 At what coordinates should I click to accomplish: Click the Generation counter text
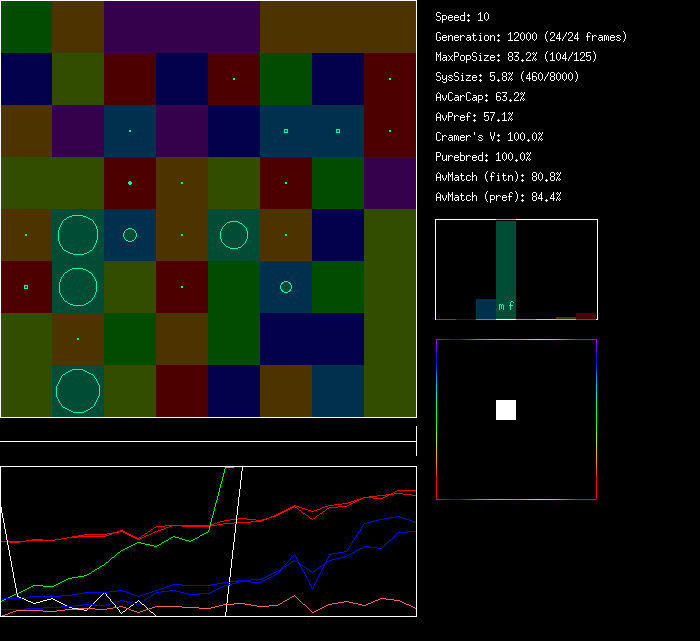531,37
